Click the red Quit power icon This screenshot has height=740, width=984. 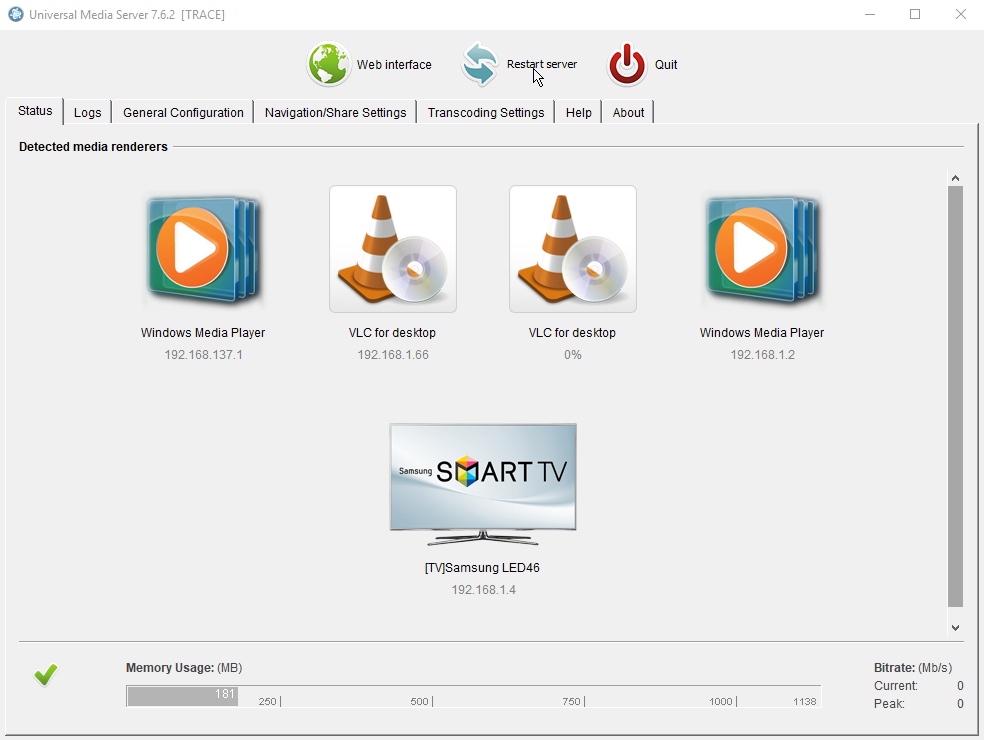626,64
